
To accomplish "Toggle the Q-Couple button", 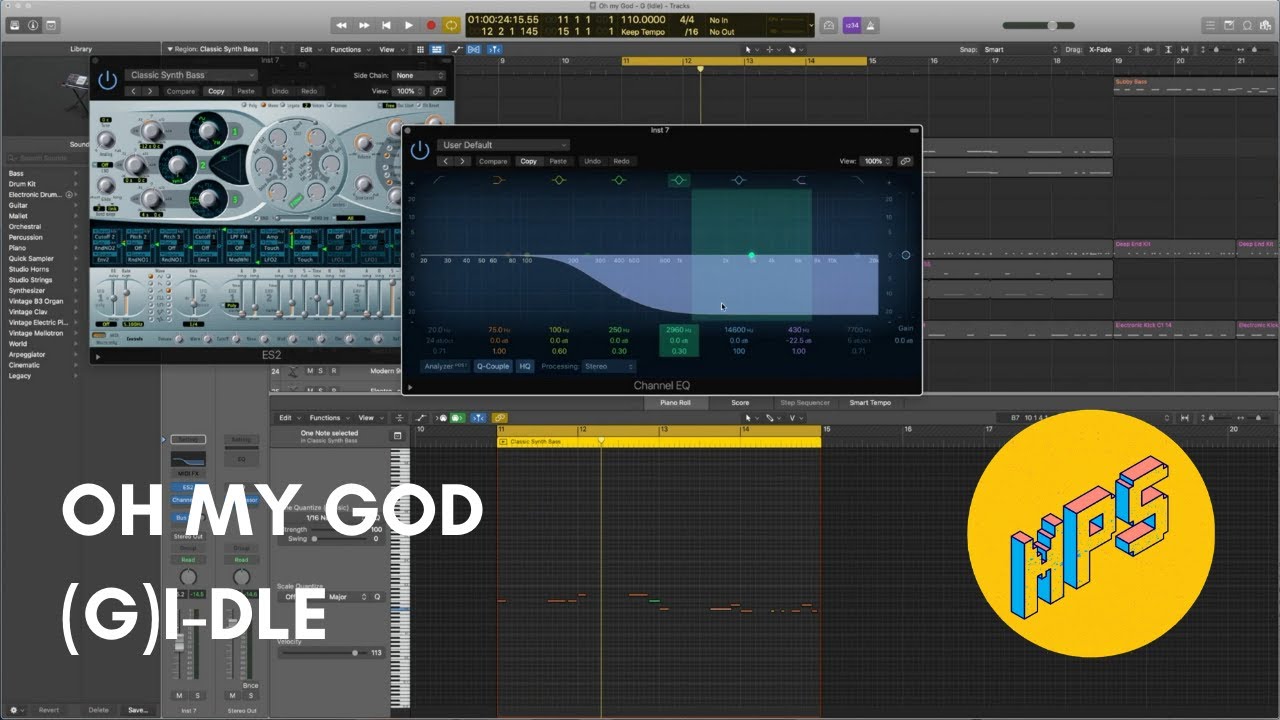I will pos(492,366).
